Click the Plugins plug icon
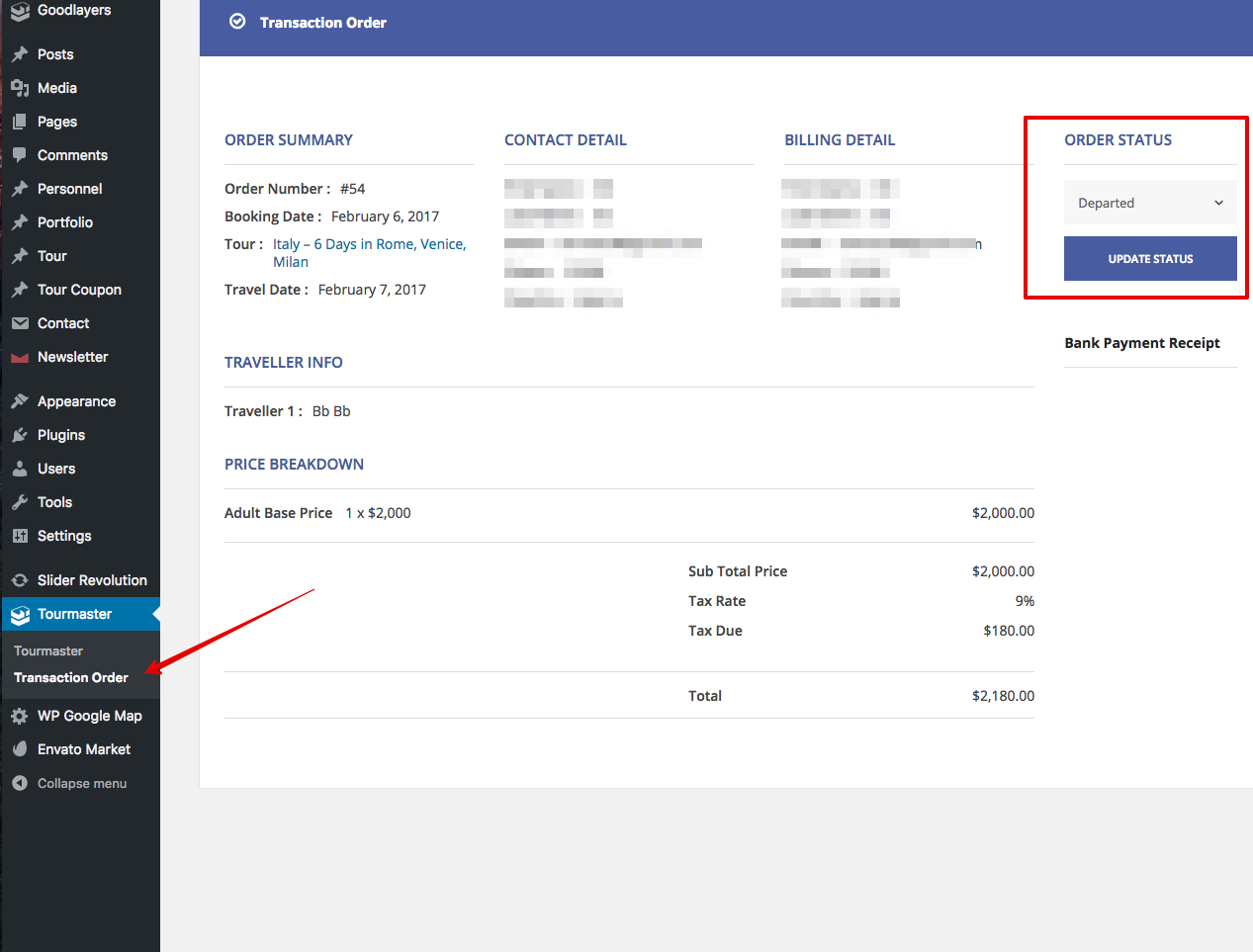The width and height of the screenshot is (1253, 952). pyautogui.click(x=20, y=435)
